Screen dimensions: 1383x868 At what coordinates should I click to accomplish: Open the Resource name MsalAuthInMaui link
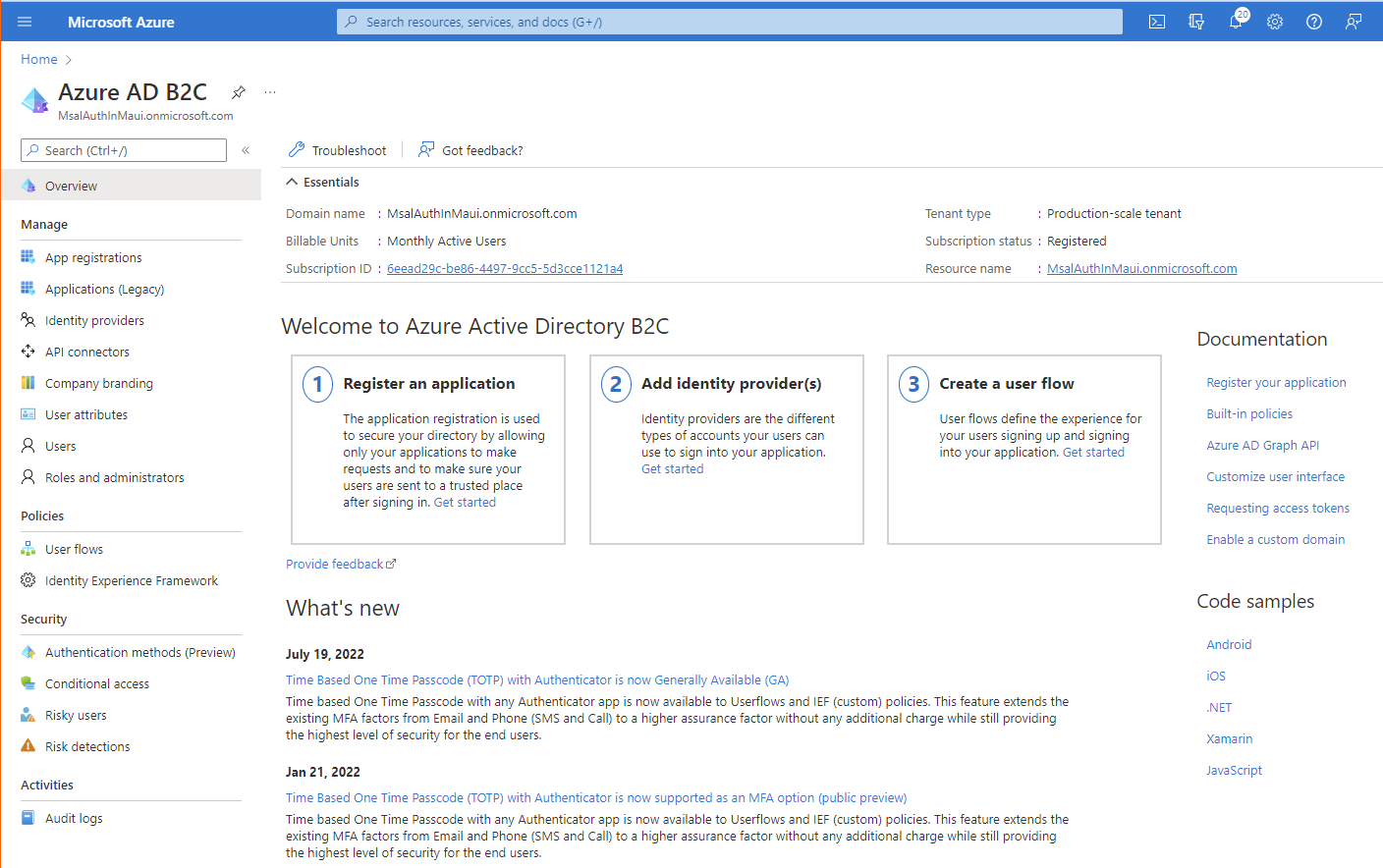(x=1142, y=268)
